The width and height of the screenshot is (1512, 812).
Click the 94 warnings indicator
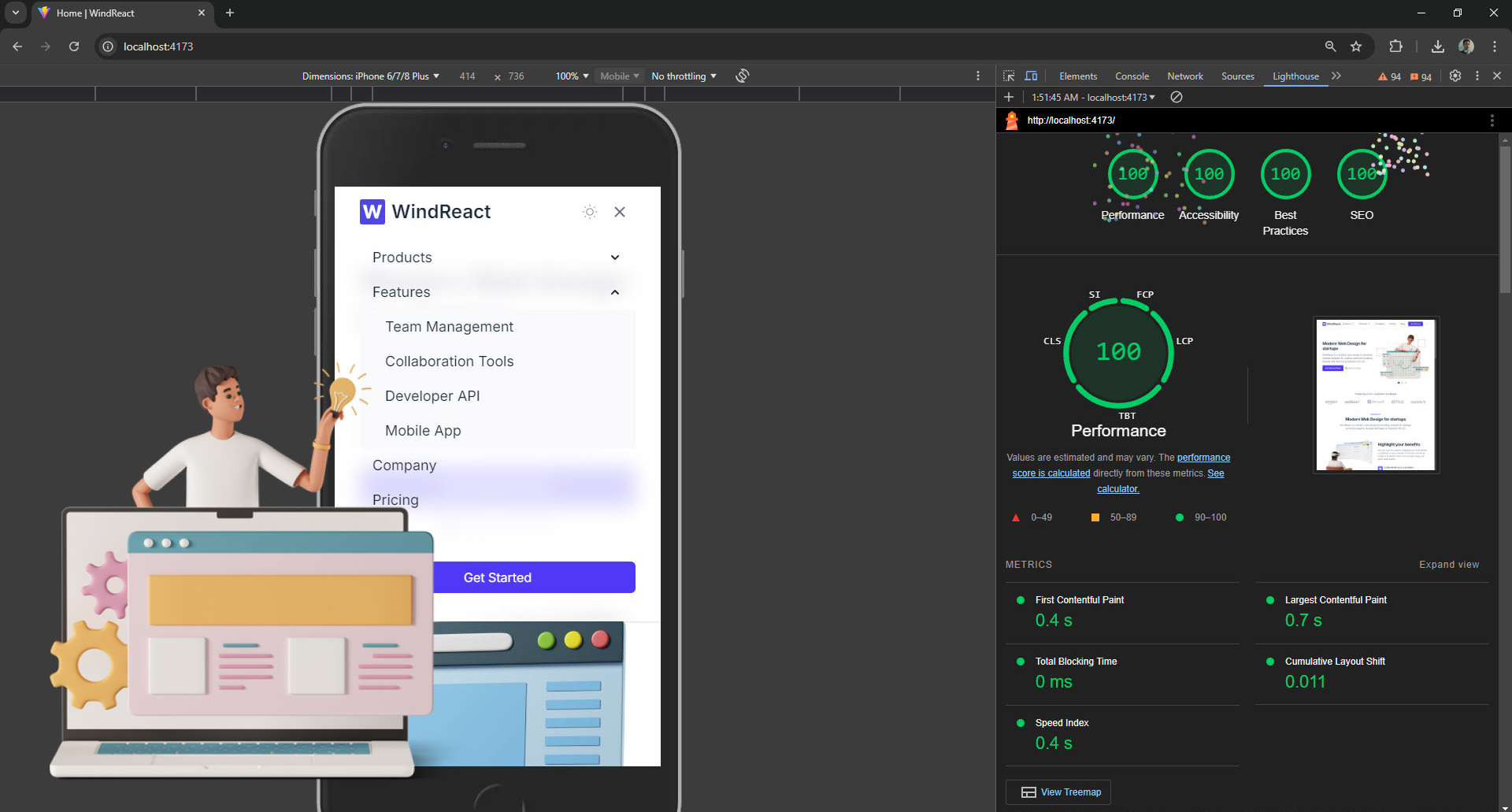pyautogui.click(x=1389, y=76)
